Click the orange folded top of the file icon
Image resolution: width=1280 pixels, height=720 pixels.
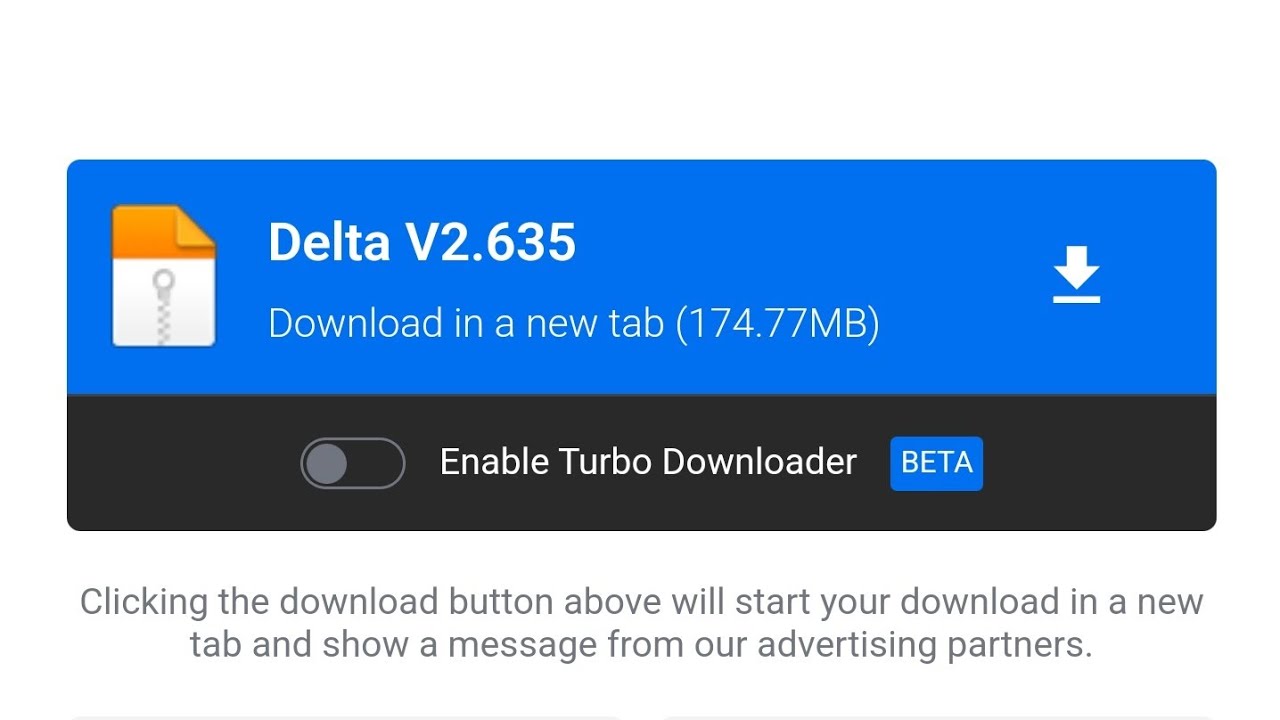click(x=163, y=231)
